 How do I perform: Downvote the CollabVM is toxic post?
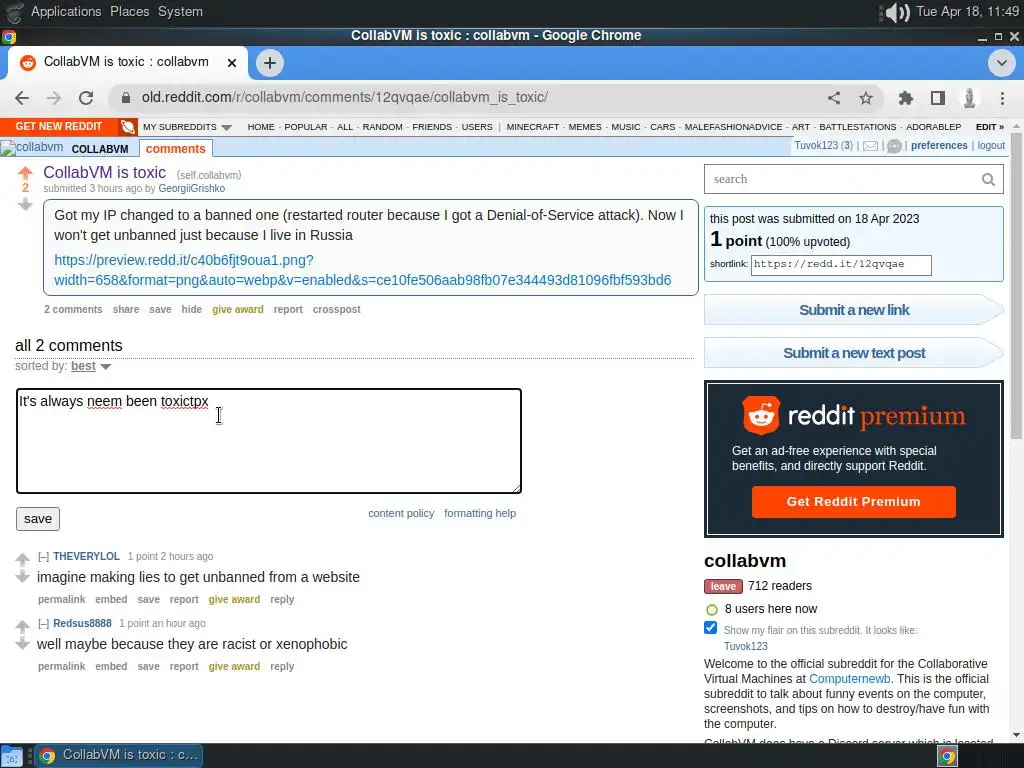[25, 204]
